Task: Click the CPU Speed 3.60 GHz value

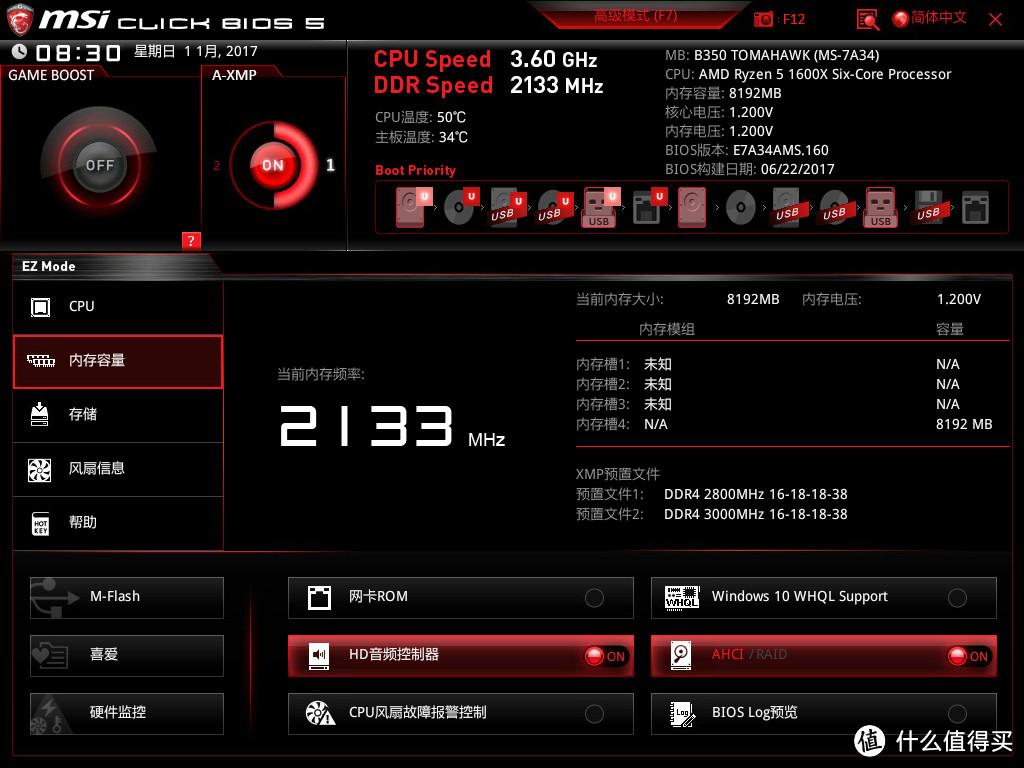Action: (x=554, y=59)
